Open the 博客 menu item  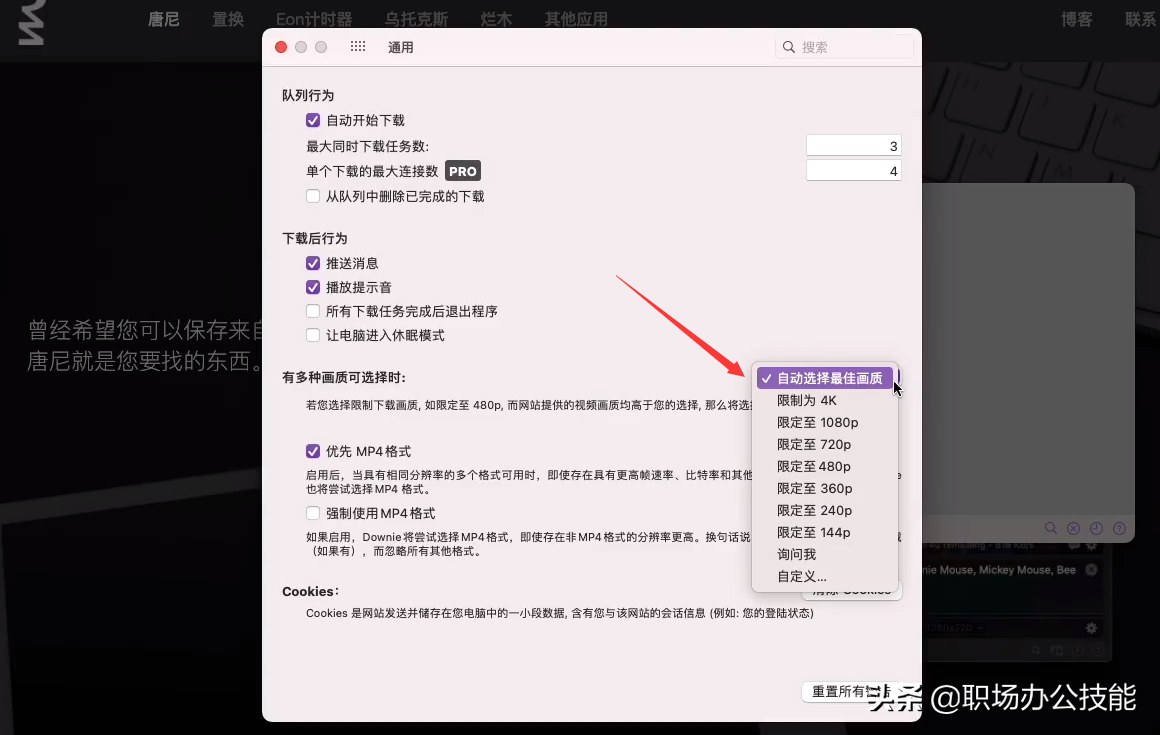[1076, 18]
